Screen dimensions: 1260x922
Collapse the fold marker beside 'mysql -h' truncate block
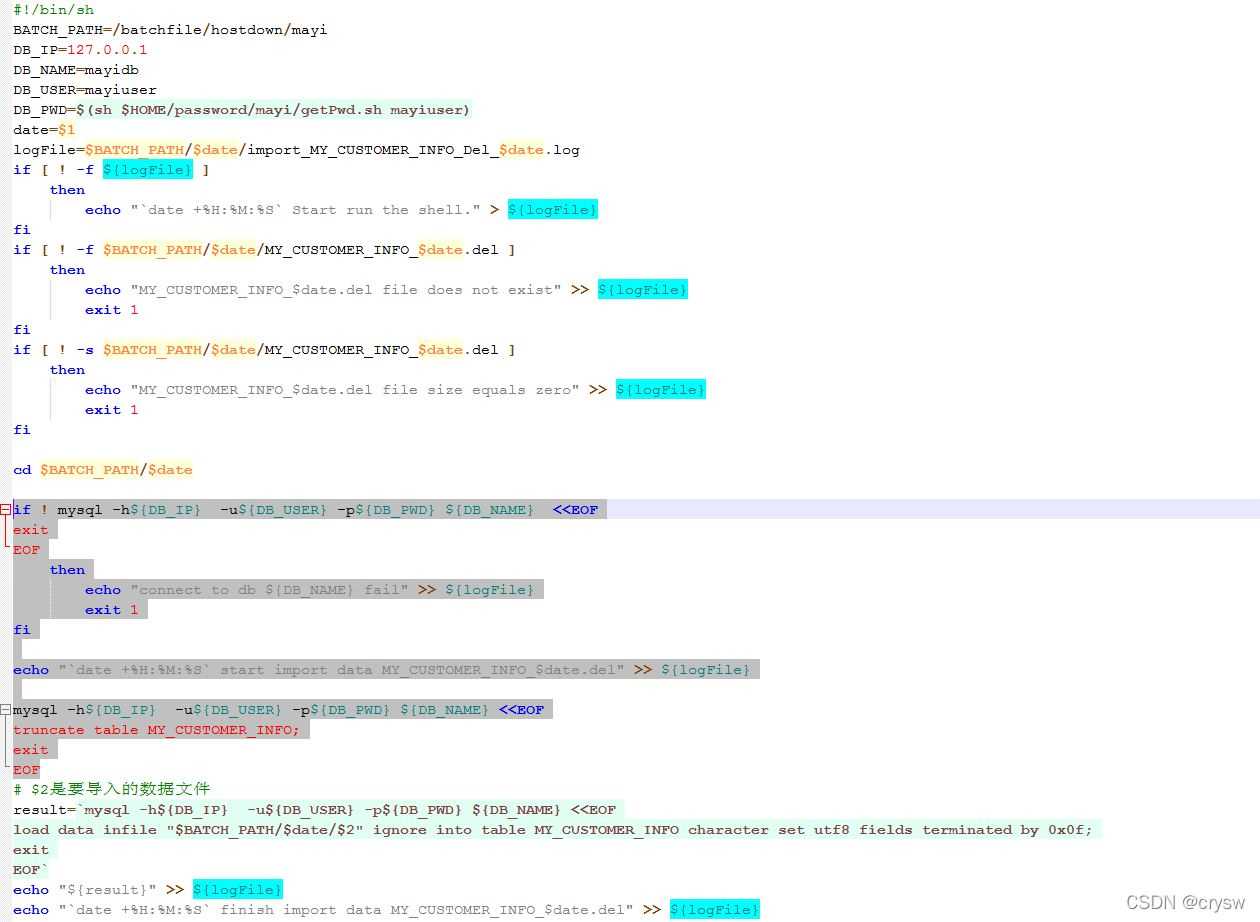(6, 709)
